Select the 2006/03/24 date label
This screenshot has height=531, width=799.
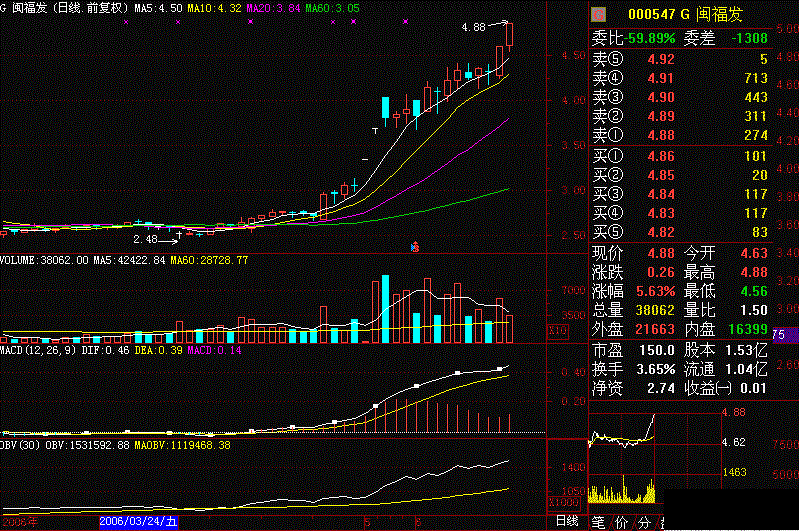point(138,522)
